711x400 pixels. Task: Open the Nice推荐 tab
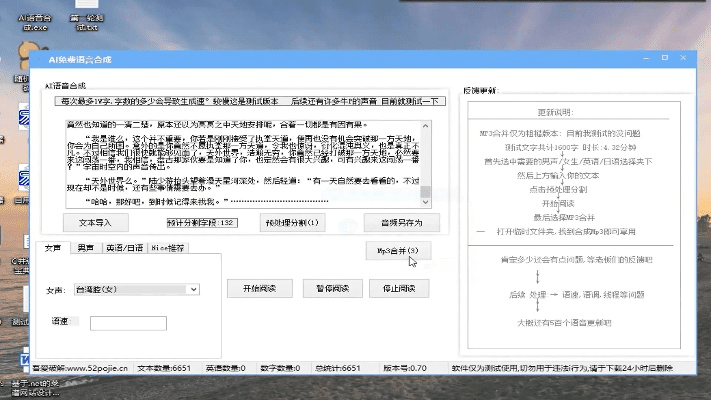(168, 248)
